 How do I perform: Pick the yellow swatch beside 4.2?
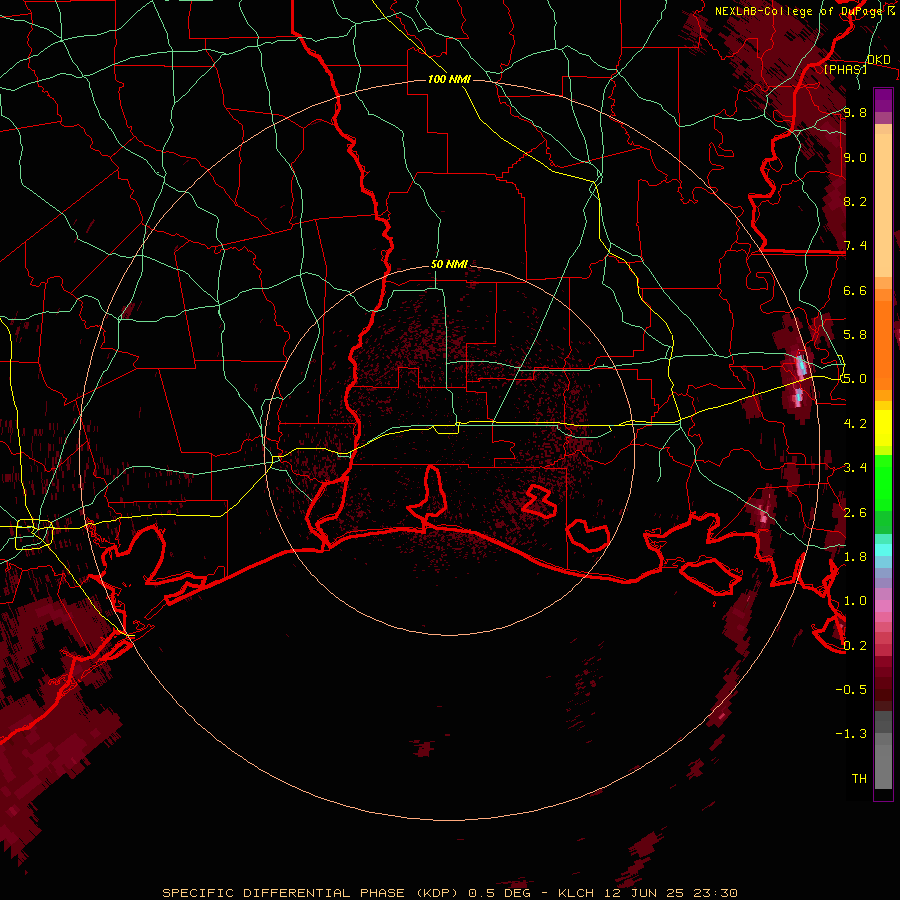tap(883, 428)
